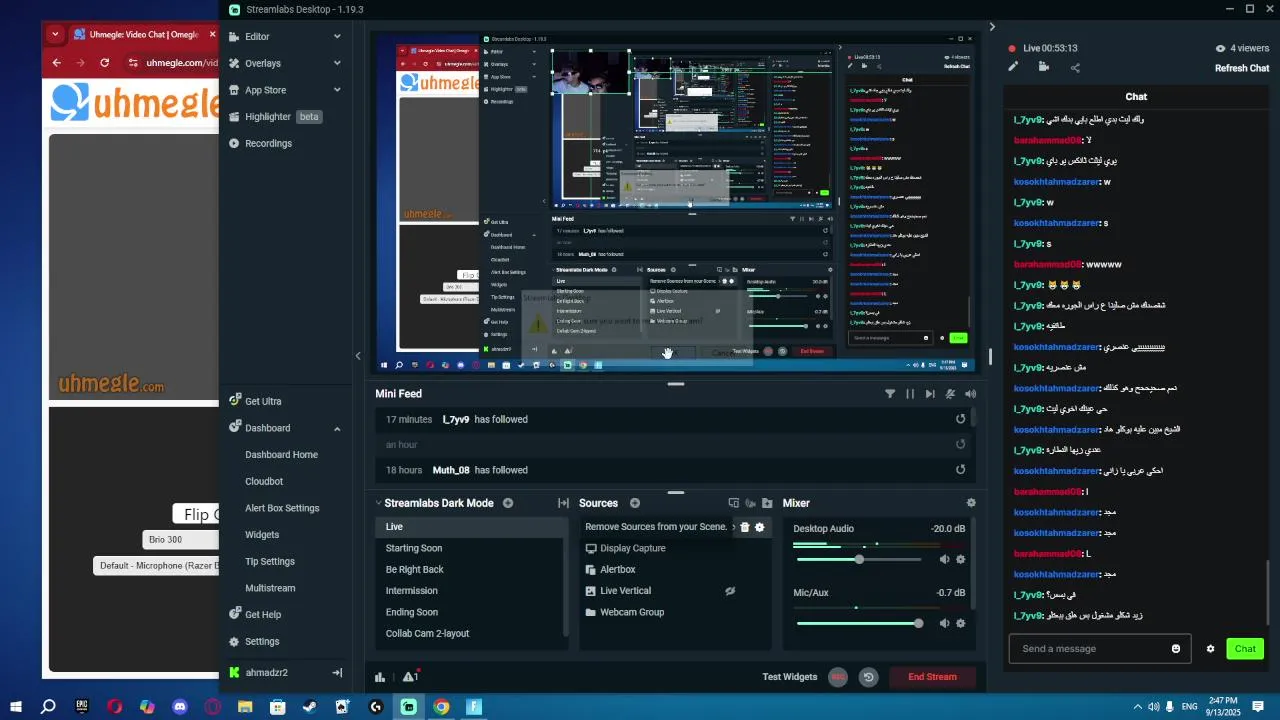Add a source folder icon
The width and height of the screenshot is (1280, 720).
767,503
